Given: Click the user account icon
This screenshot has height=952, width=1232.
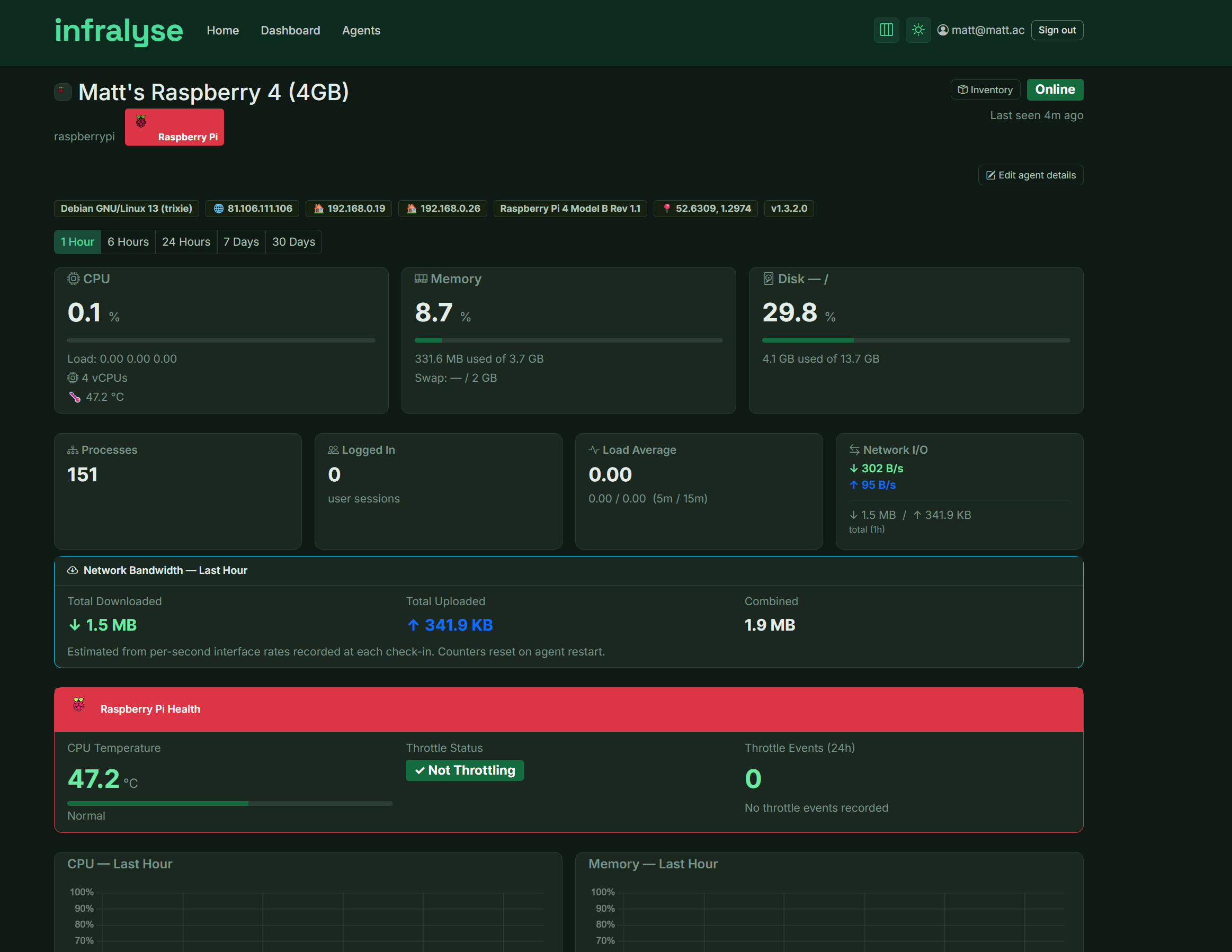Looking at the screenshot, I should pyautogui.click(x=943, y=30).
